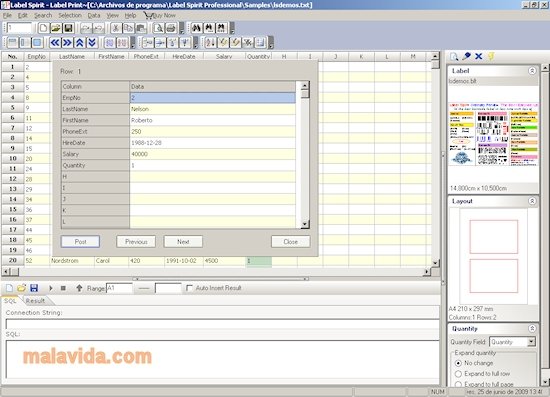Click the move to last double-right arrow icon
Viewport: 550px width, 397px height.
(67, 43)
